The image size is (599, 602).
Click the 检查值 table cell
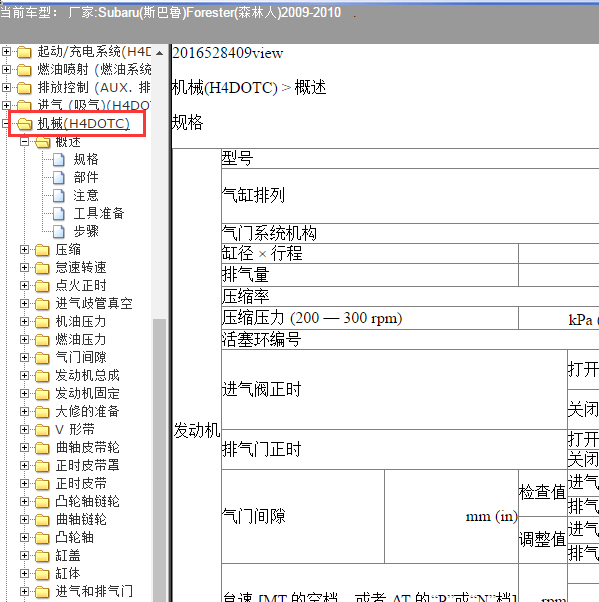coord(543,493)
